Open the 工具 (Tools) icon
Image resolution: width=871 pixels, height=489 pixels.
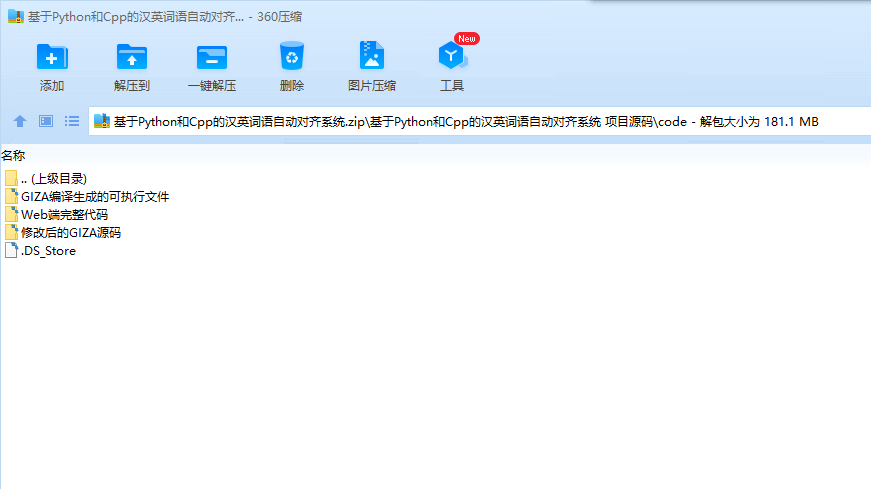(452, 56)
